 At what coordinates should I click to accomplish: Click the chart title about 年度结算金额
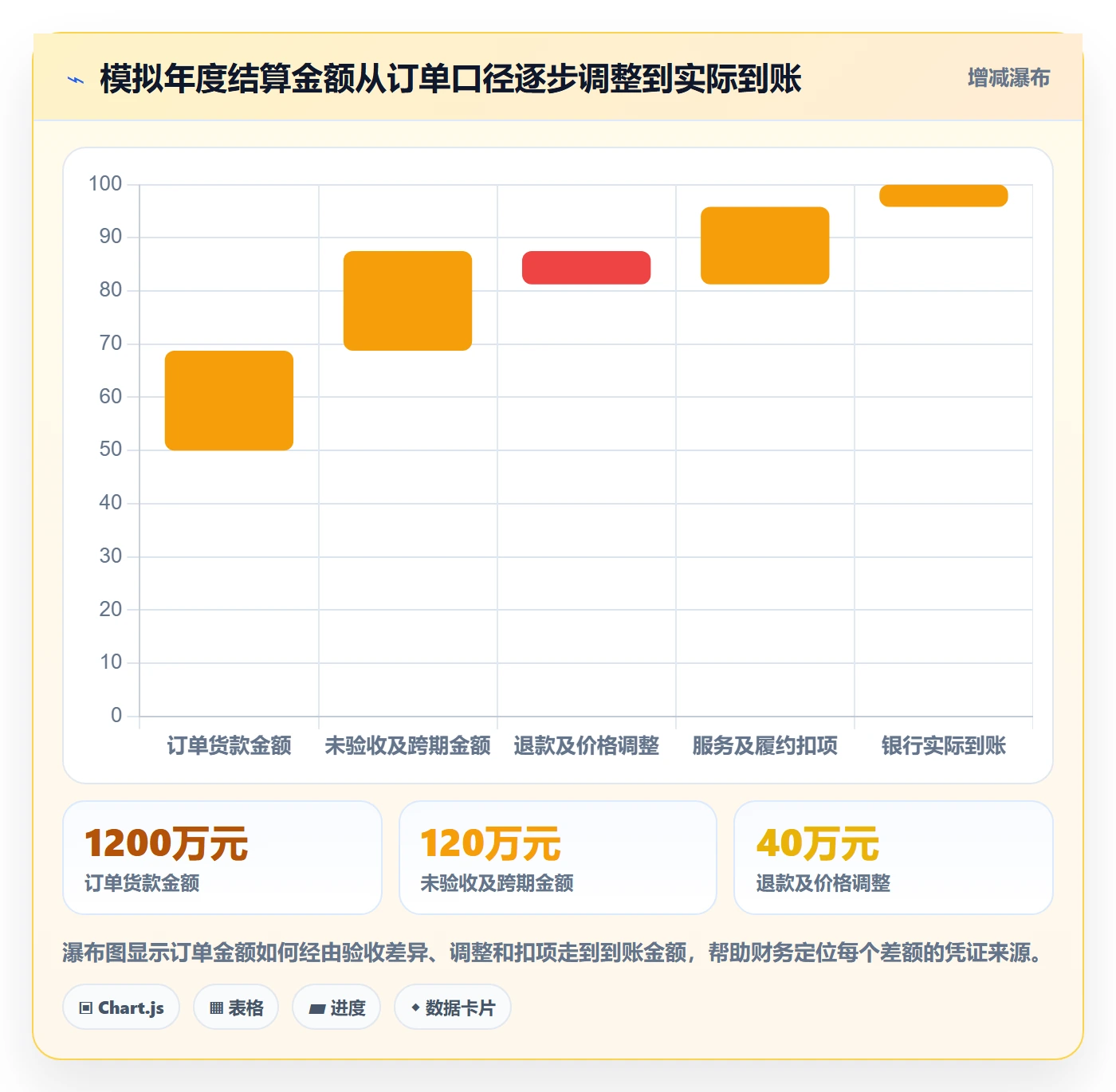[x=450, y=79]
